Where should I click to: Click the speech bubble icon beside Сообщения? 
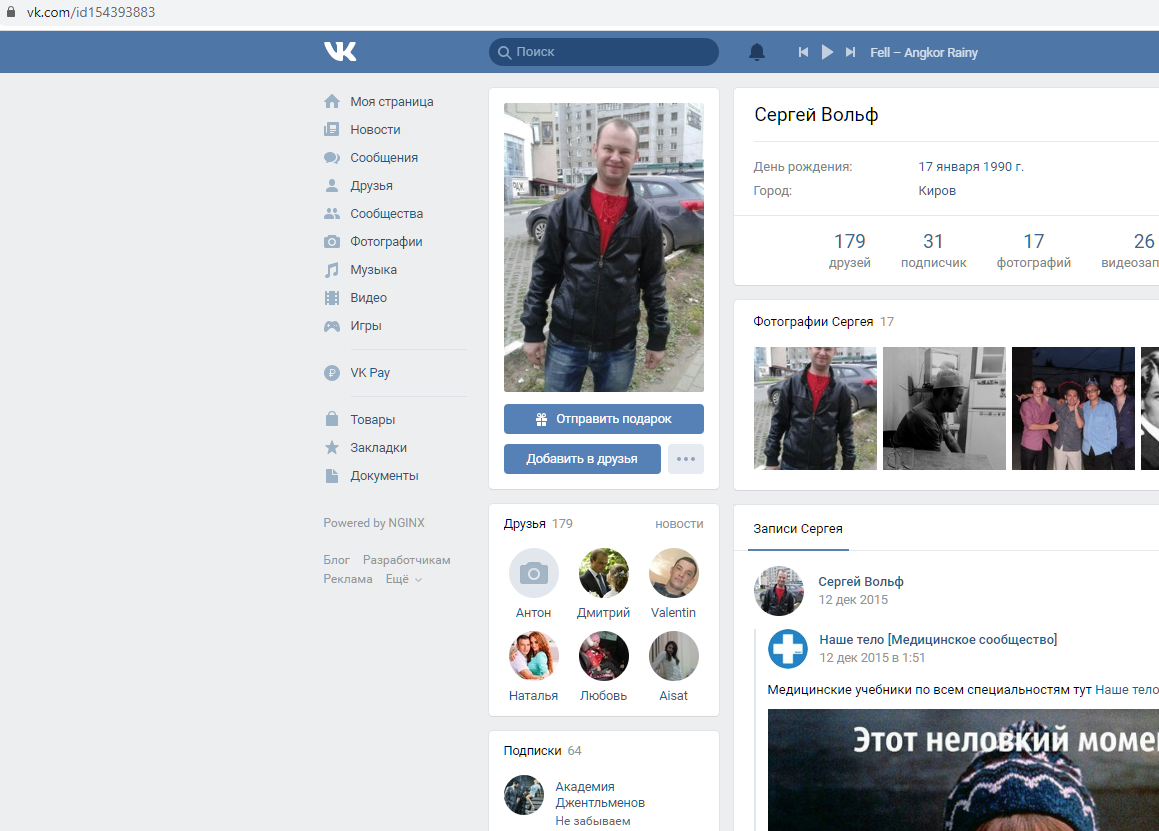click(x=332, y=157)
